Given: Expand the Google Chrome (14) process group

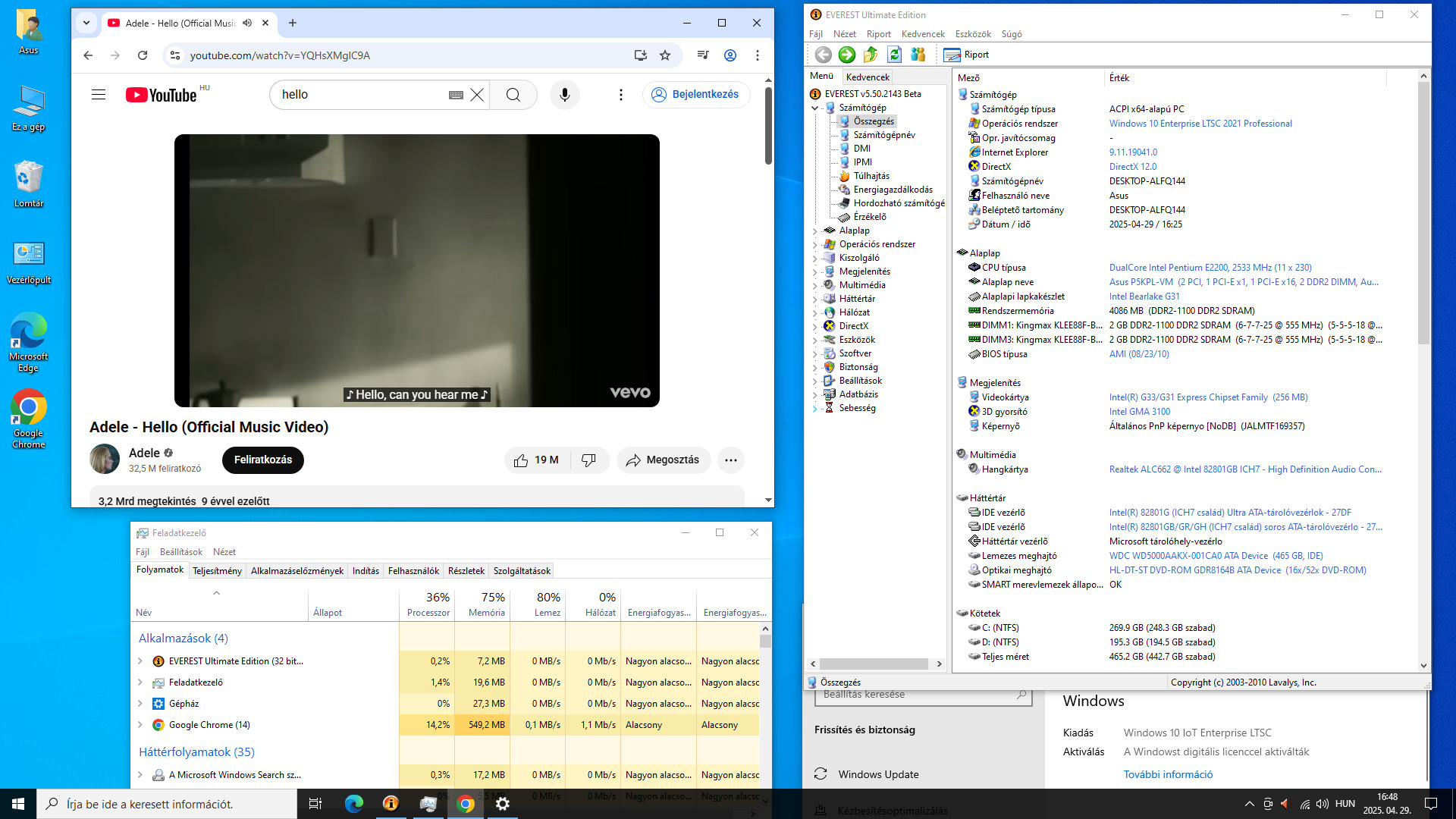Looking at the screenshot, I should [140, 725].
